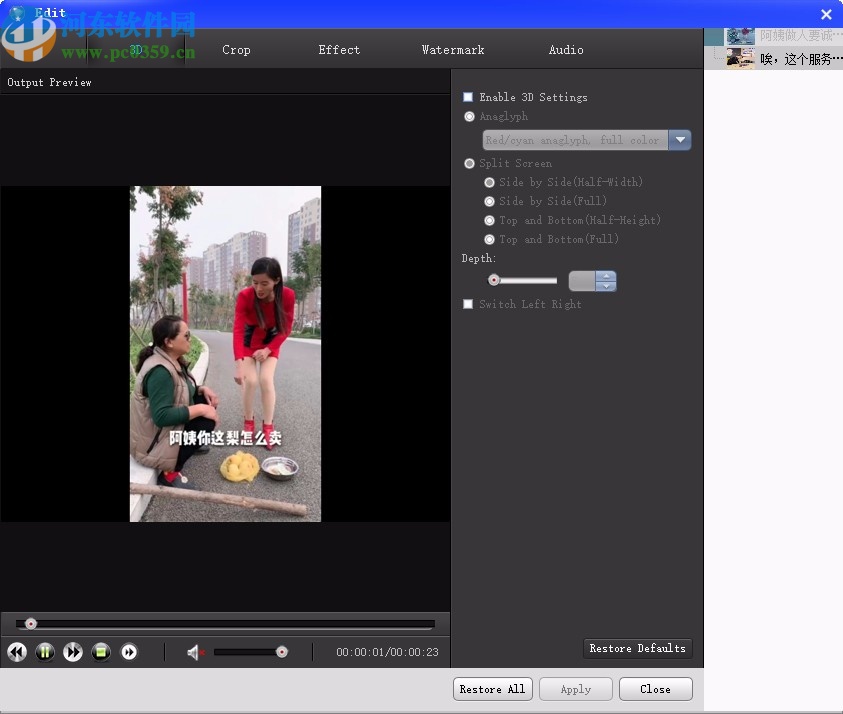
Task: Click the fast forward icon
Action: coord(72,652)
